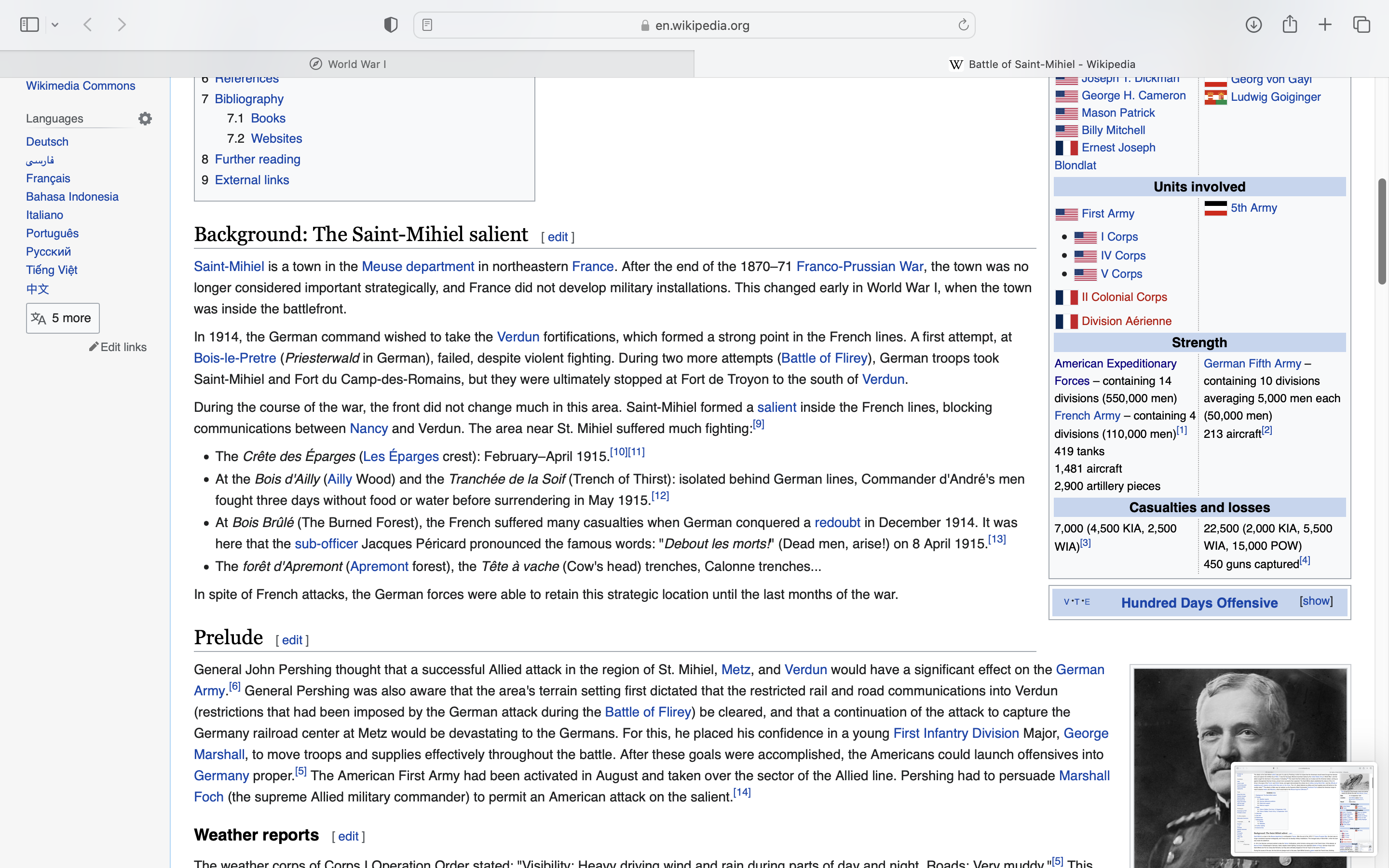Show the tab overview icon
This screenshot has height=868, width=1389.
(x=1362, y=25)
